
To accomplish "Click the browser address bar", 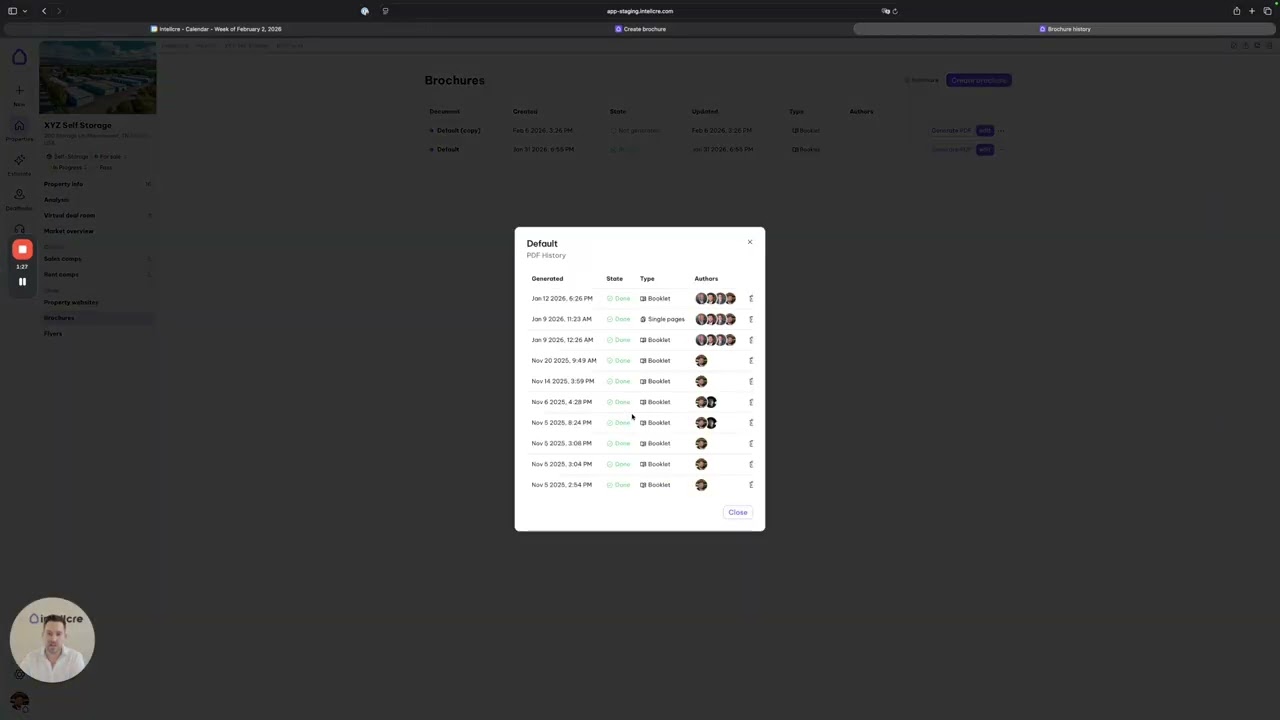I will click(640, 11).
